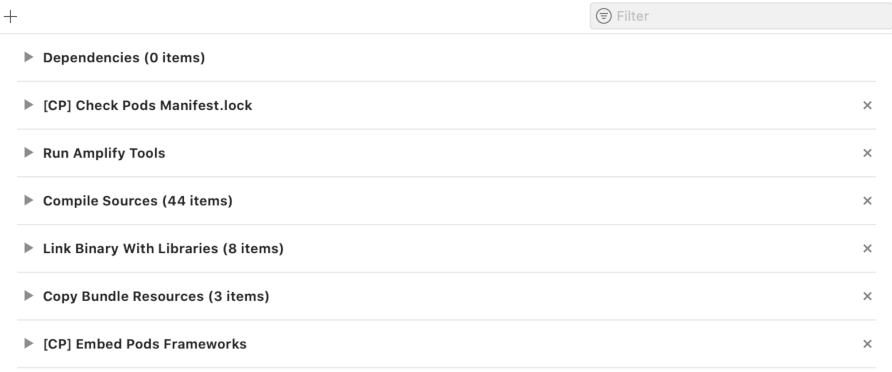Expand the Run Amplify Tools phase
This screenshot has width=892, height=372.
click(x=28, y=152)
